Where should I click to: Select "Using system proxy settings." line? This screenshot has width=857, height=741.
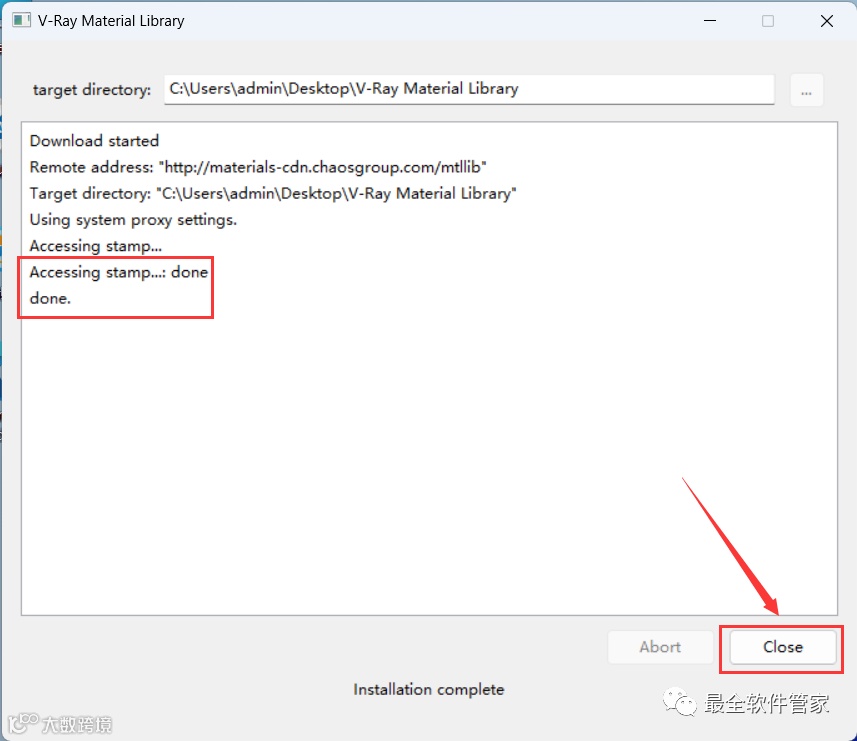(x=133, y=220)
